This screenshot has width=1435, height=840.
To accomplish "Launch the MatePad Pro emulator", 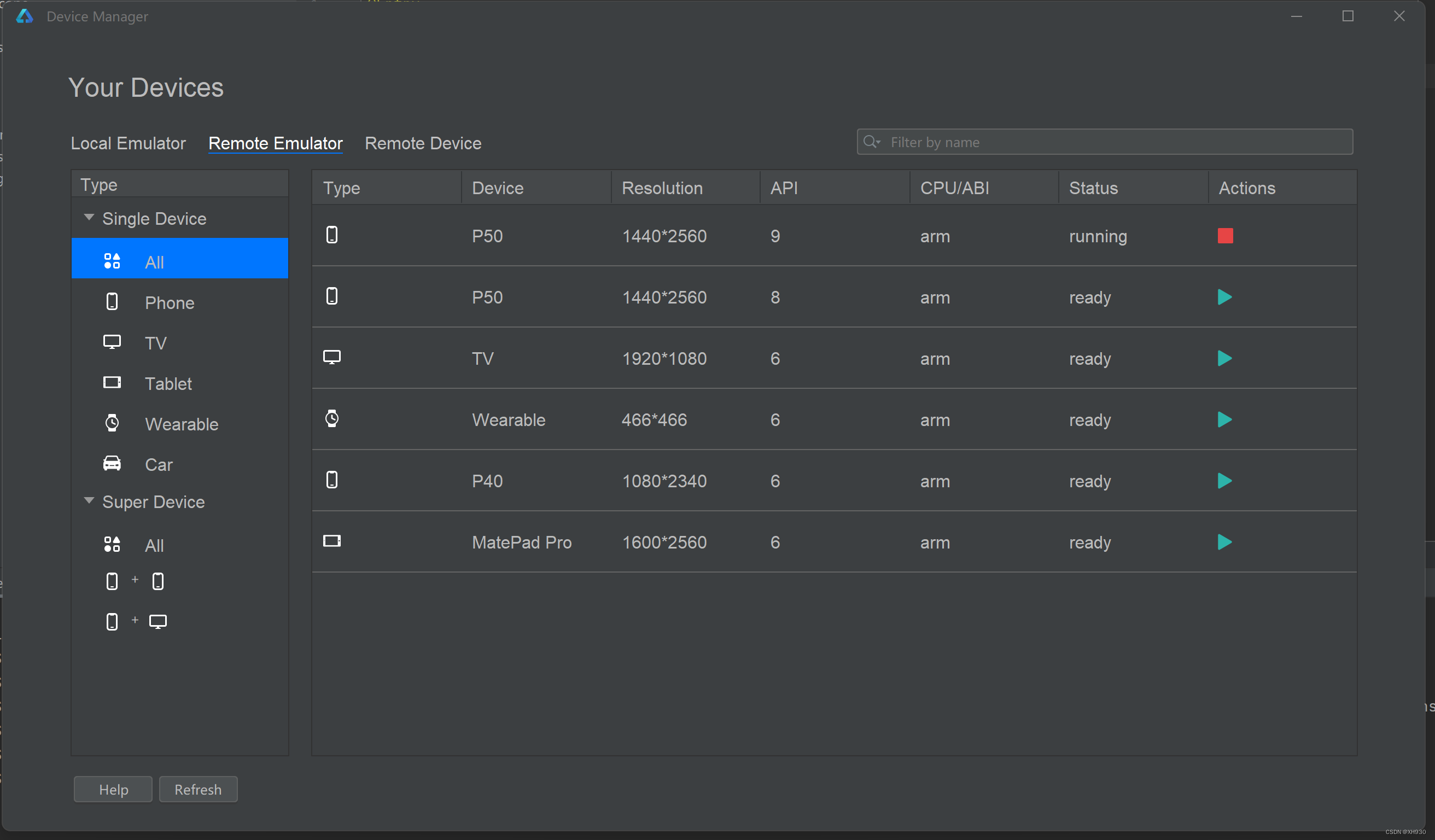I will [1224, 542].
